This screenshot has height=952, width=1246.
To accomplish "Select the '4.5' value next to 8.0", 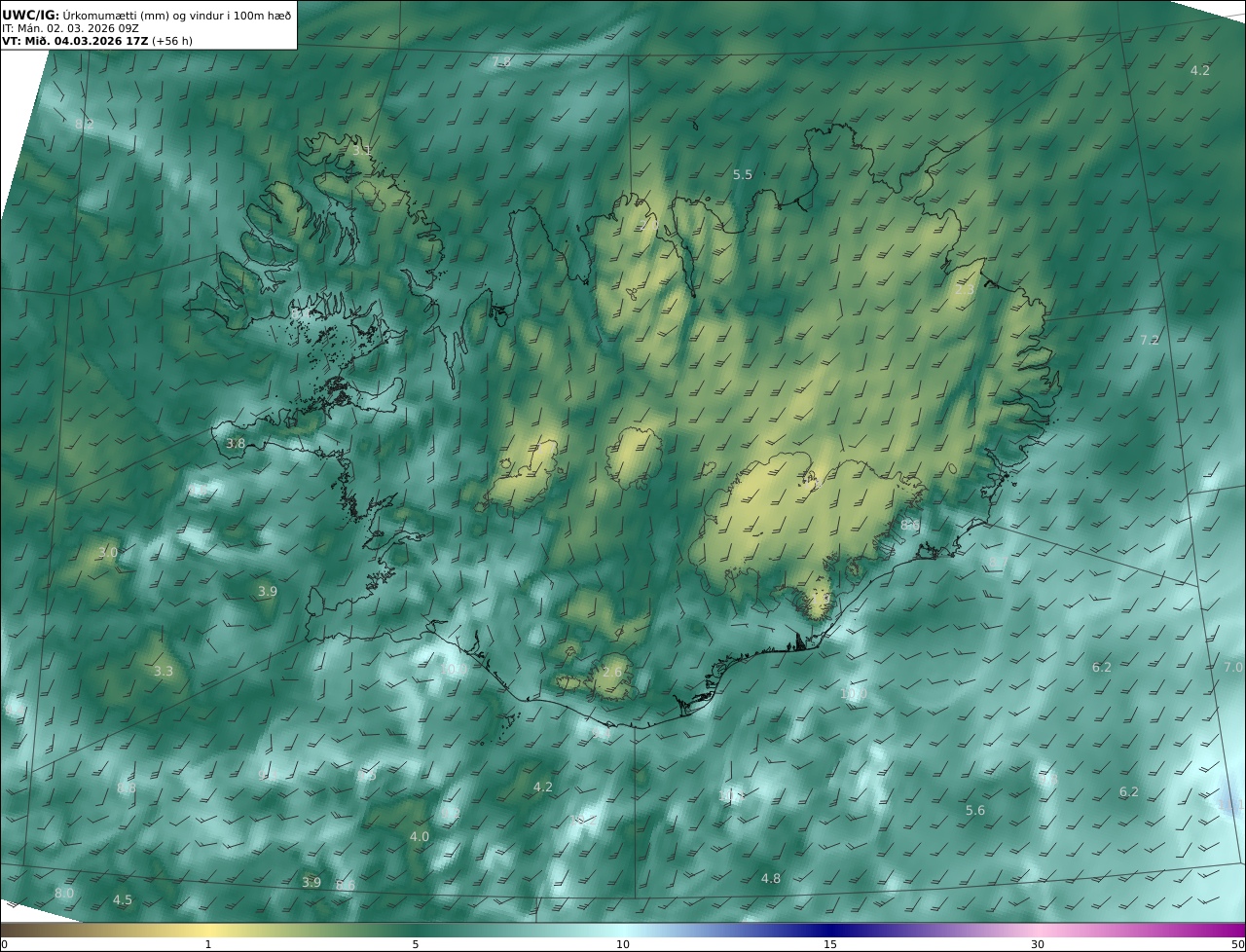I will click(123, 900).
